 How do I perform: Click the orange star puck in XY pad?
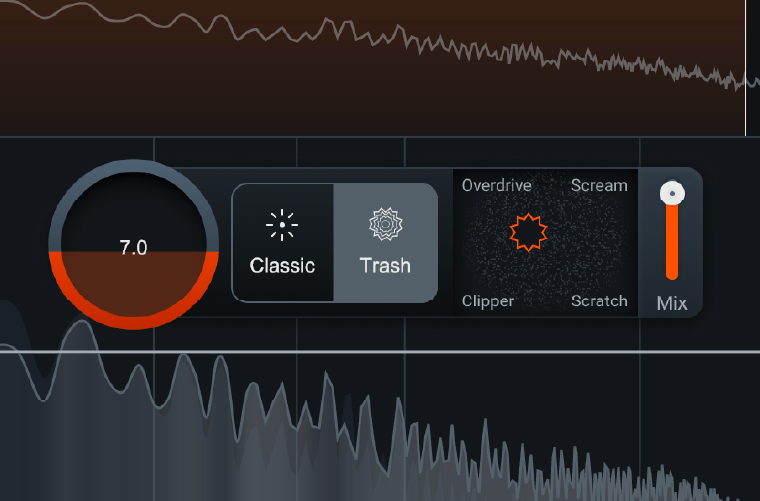point(528,233)
